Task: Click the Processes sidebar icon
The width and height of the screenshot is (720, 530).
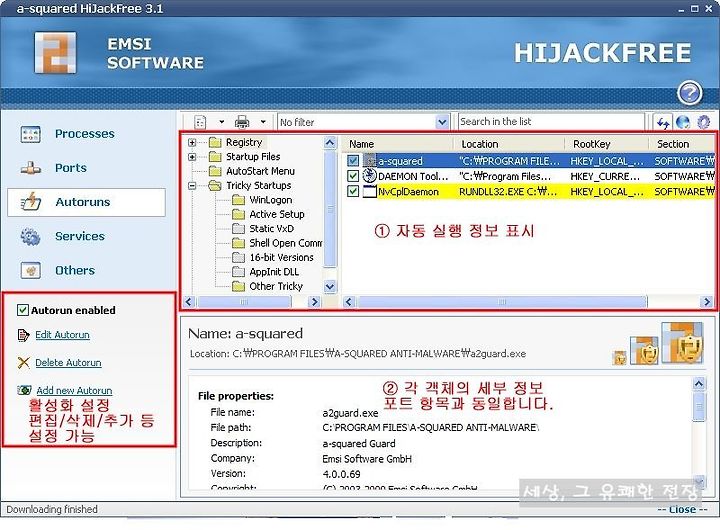Action: click(x=30, y=134)
